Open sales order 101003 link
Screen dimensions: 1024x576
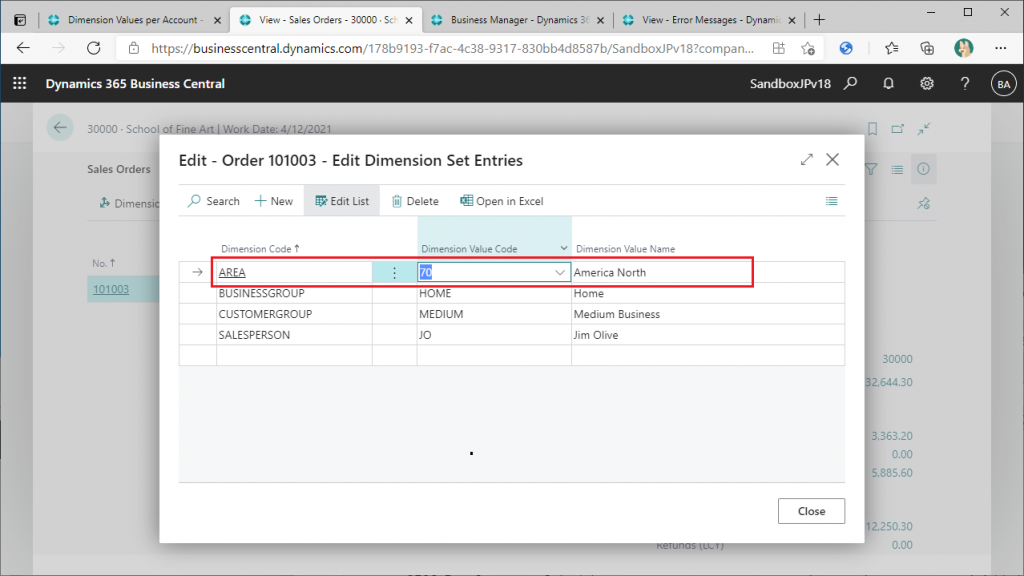[110, 289]
